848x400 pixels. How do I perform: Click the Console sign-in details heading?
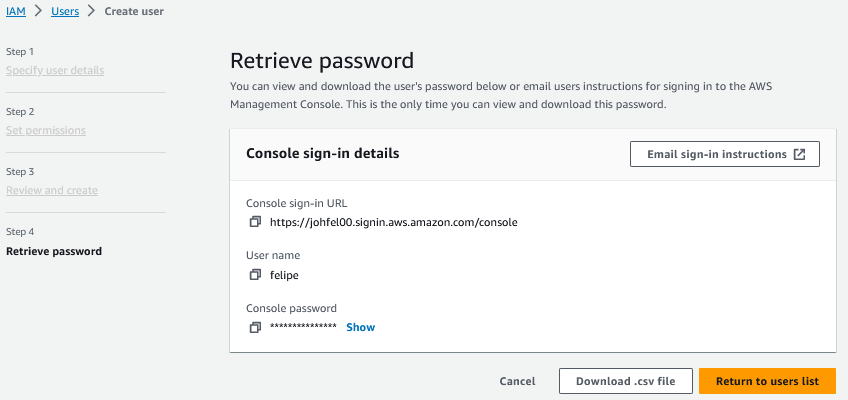[323, 154]
